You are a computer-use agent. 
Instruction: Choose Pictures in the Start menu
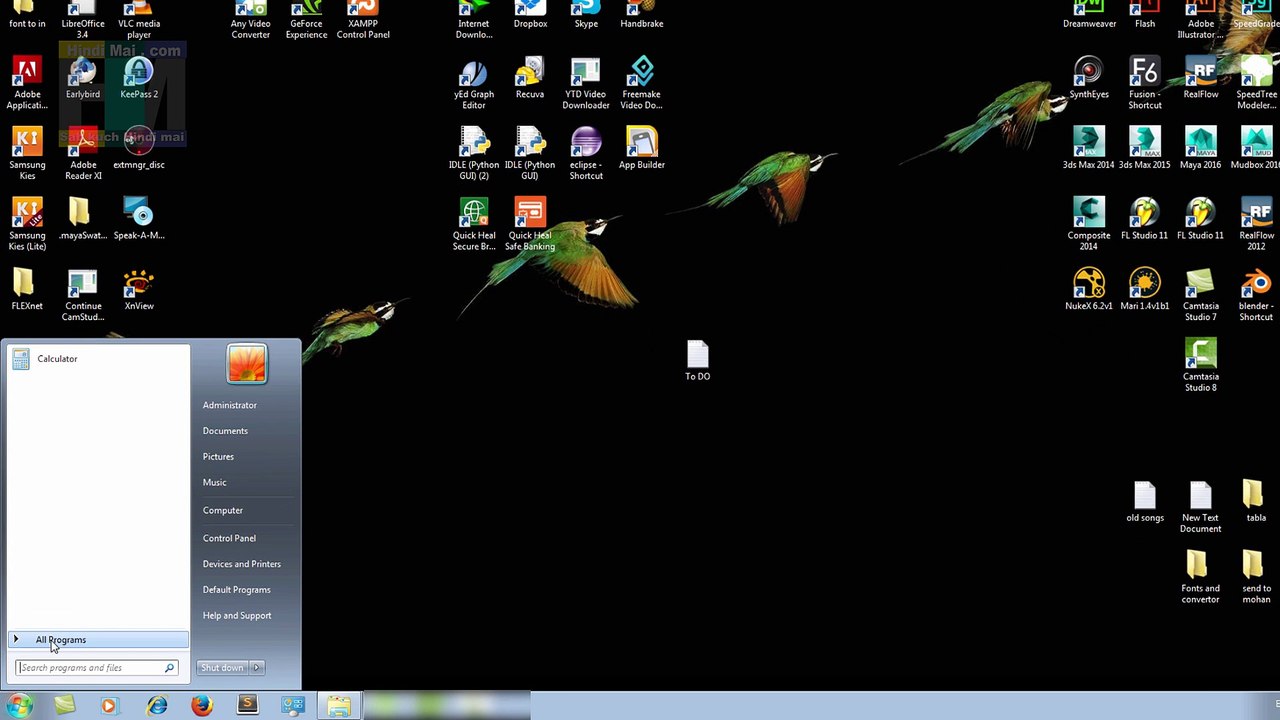218,457
